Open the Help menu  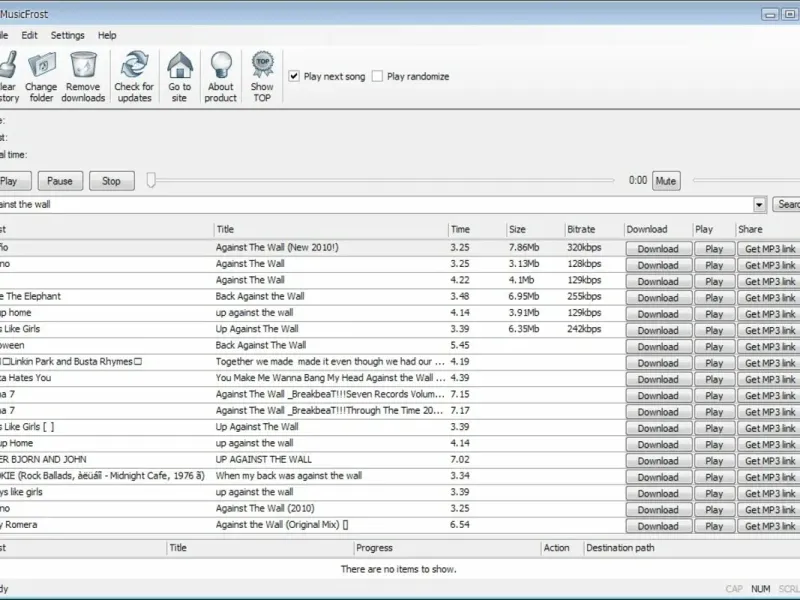coord(107,35)
